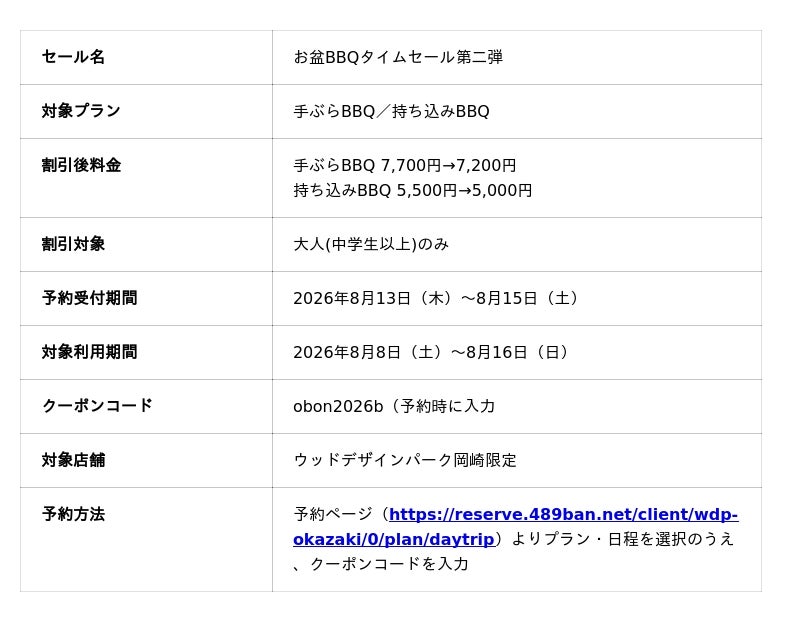Select the 対象店舗 row label
This screenshot has height=622, width=800.
(73, 460)
